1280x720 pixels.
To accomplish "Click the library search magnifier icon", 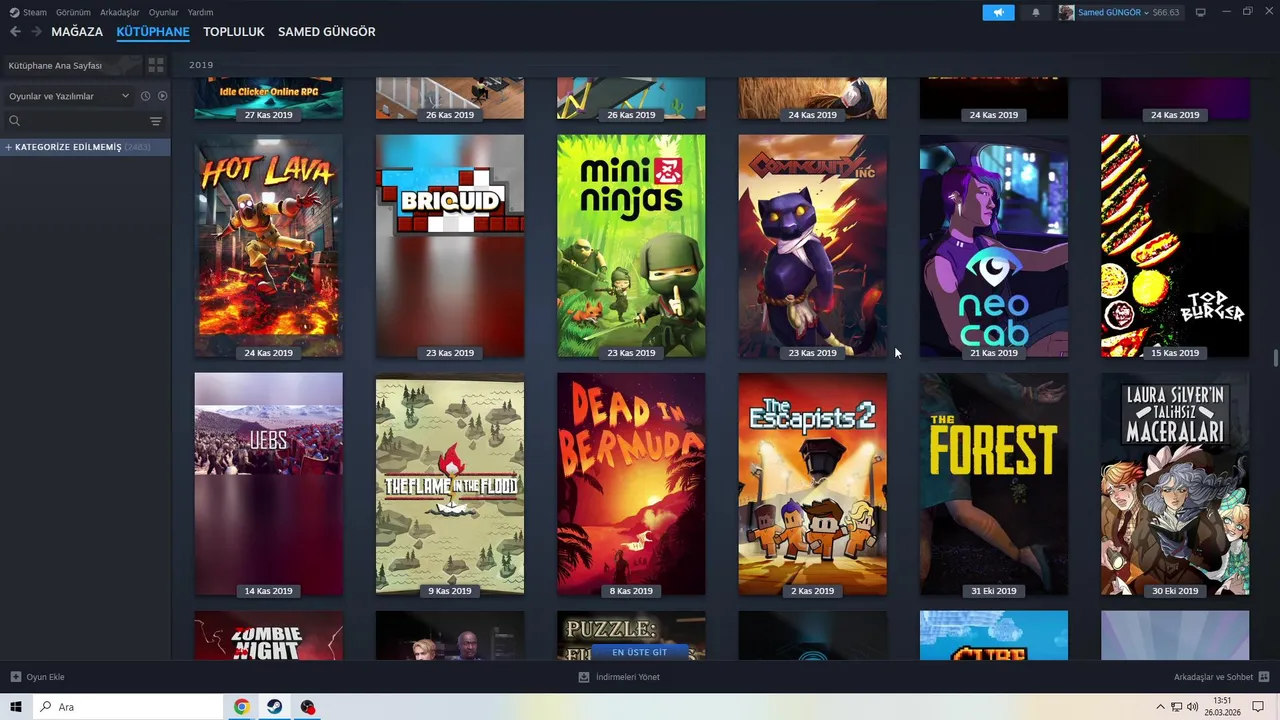I will point(14,121).
